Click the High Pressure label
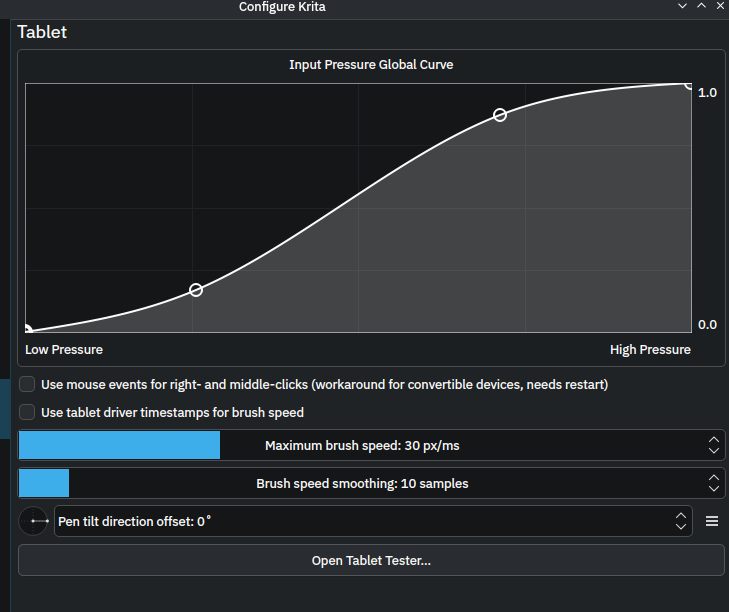 coord(650,349)
